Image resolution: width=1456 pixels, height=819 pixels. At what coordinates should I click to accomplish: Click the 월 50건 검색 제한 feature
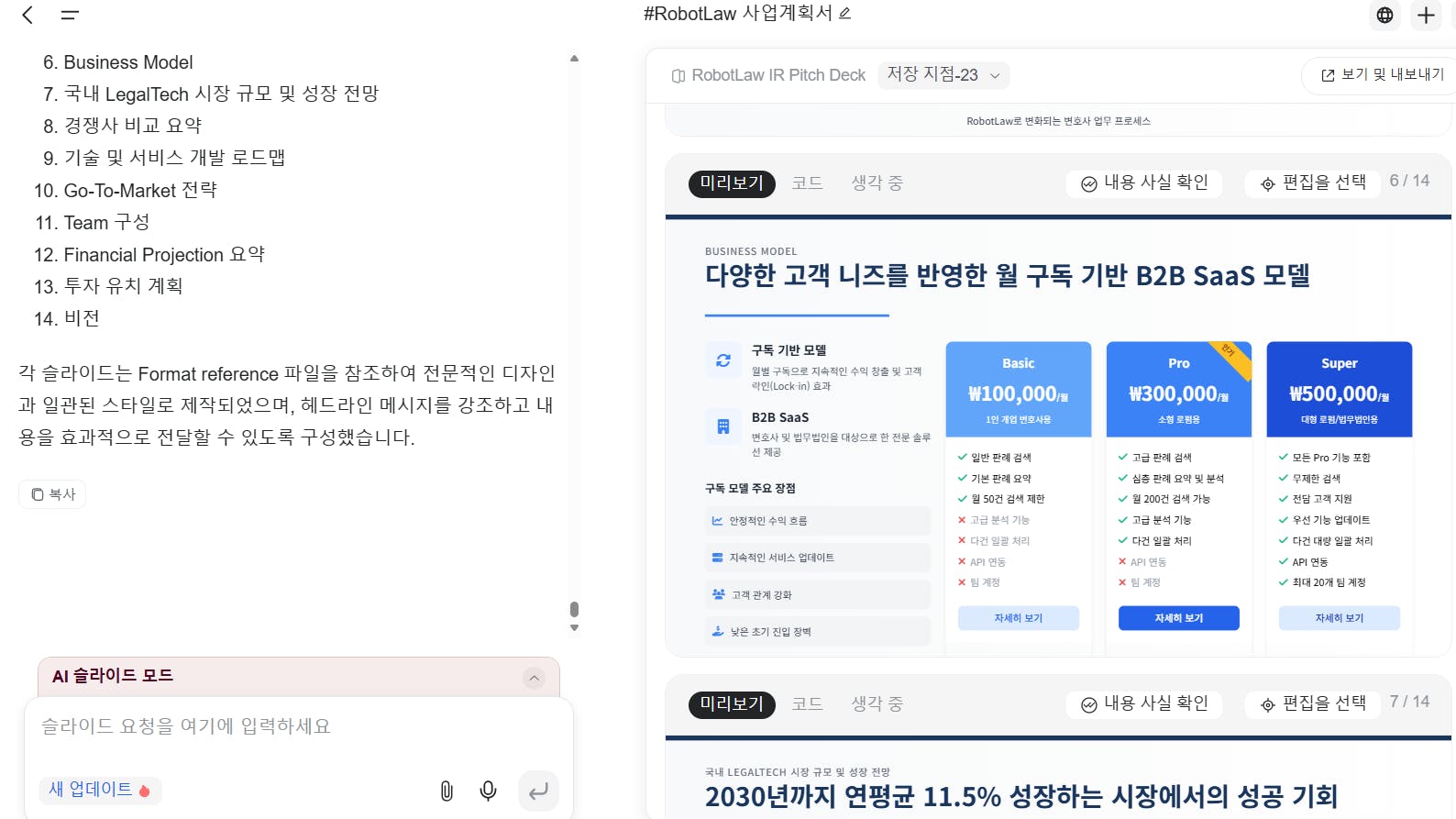(1001, 499)
